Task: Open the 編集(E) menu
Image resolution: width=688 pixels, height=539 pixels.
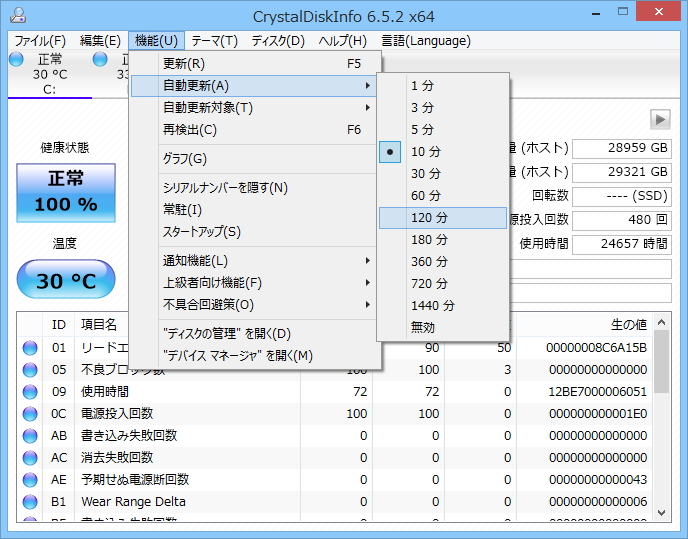Action: coord(100,41)
